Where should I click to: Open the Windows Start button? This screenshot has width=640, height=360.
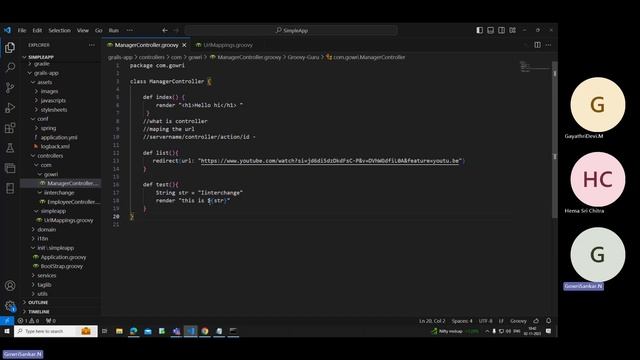(x=7, y=331)
